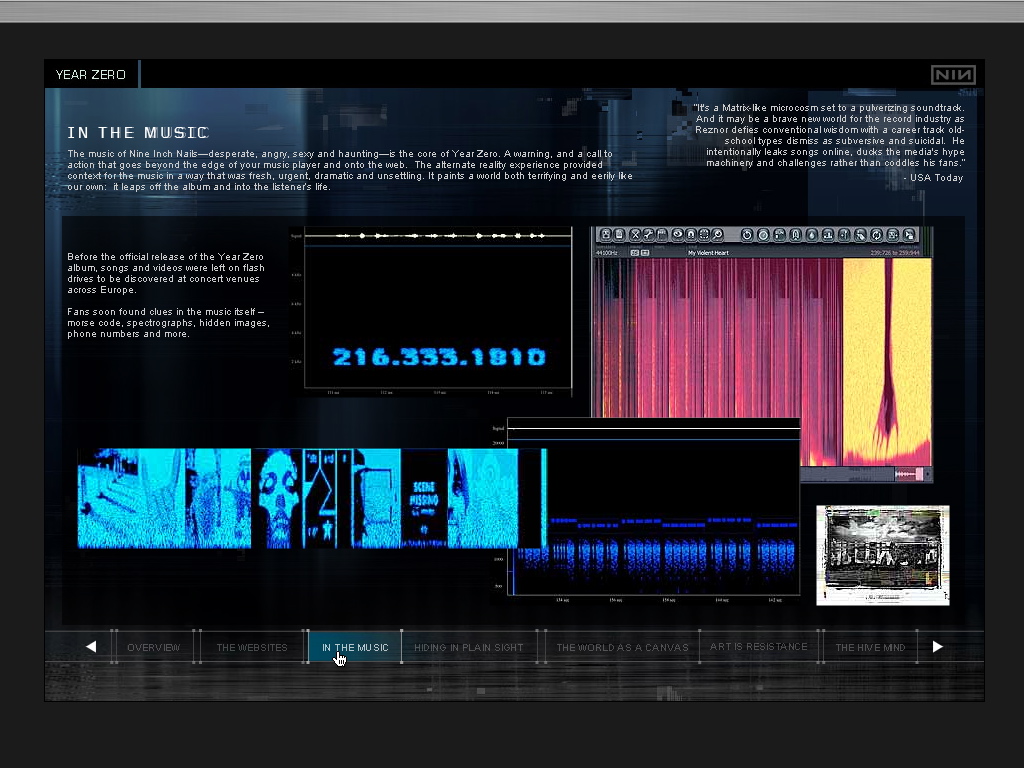Go to The World As A Canvas tab
The image size is (1024, 768).
coord(622,647)
